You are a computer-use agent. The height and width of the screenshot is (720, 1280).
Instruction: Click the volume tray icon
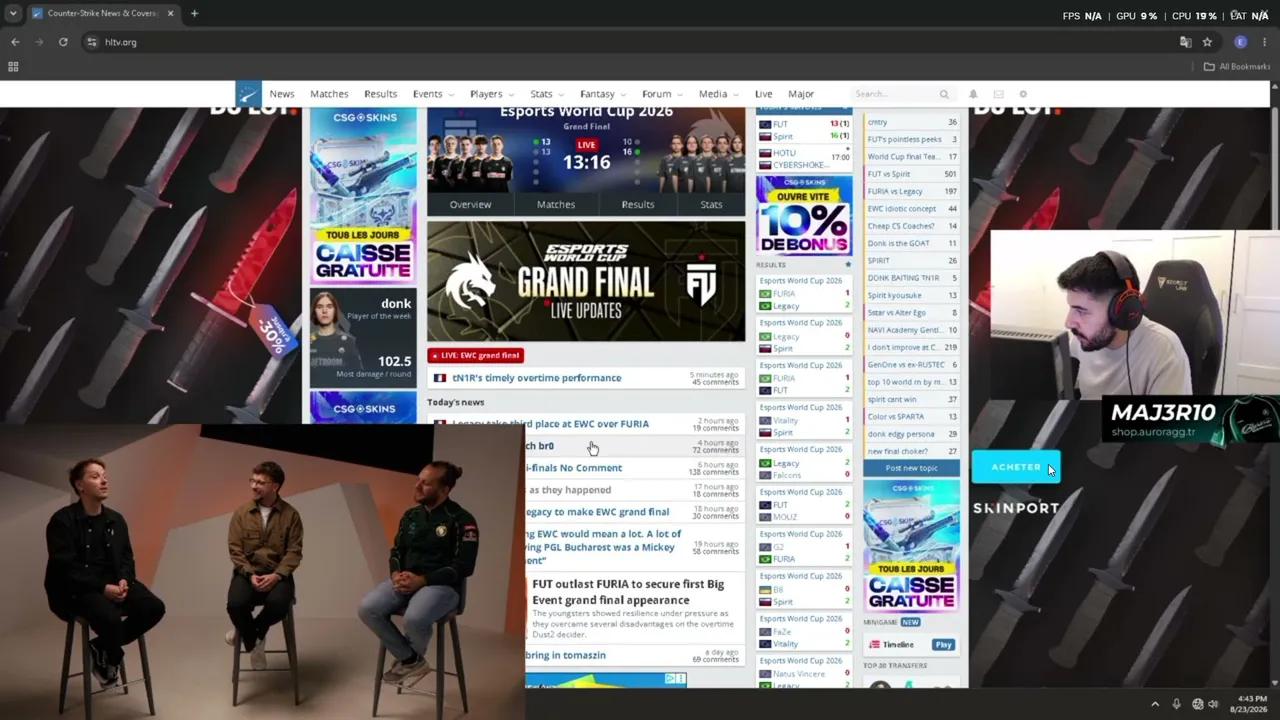[x=1213, y=704]
